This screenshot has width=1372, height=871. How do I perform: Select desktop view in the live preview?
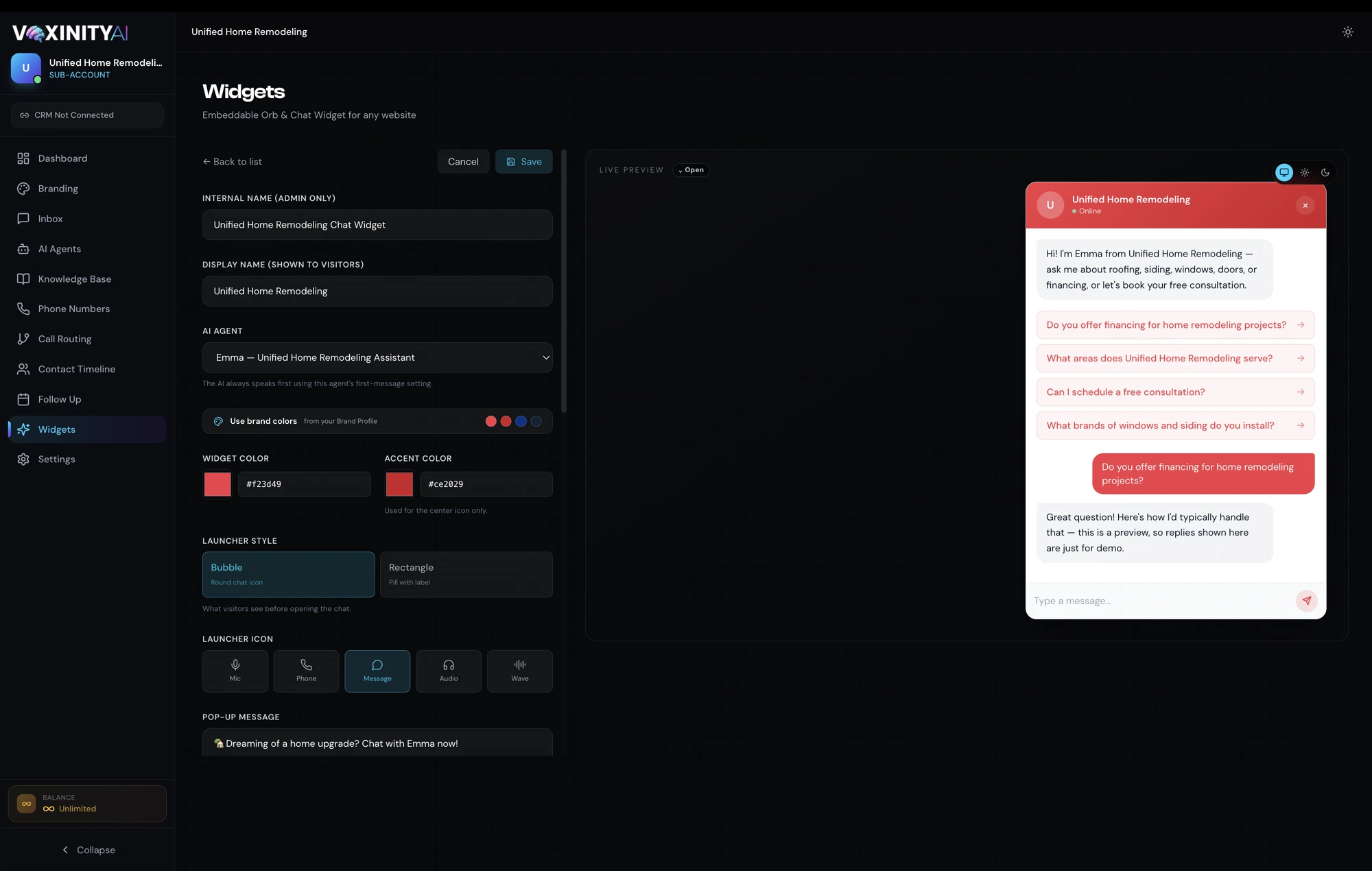(x=1284, y=172)
